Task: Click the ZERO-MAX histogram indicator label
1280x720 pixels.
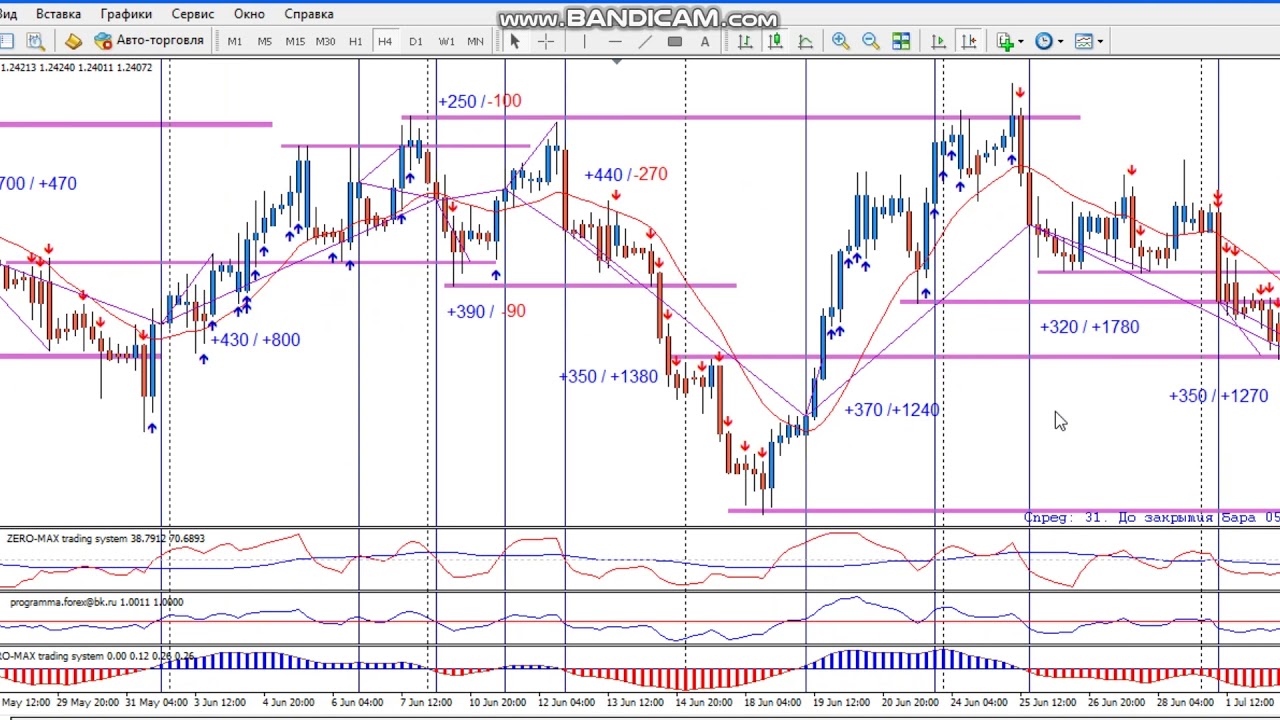Action: [98, 656]
